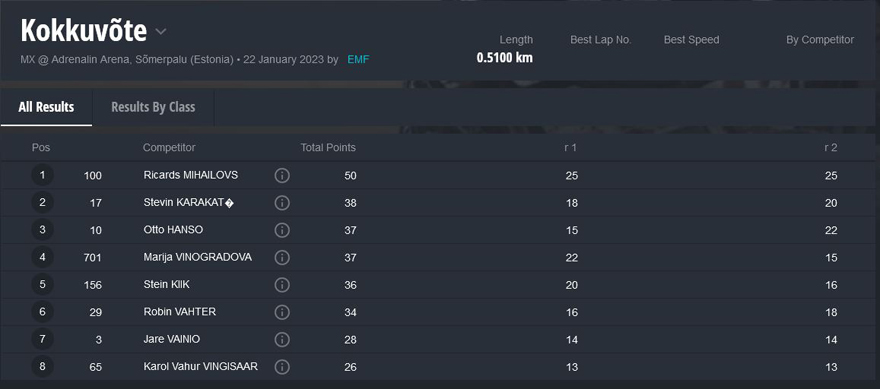The width and height of the screenshot is (880, 389).
Task: Click info icon for Karol Vahur VINGISAAR
Action: pos(282,367)
